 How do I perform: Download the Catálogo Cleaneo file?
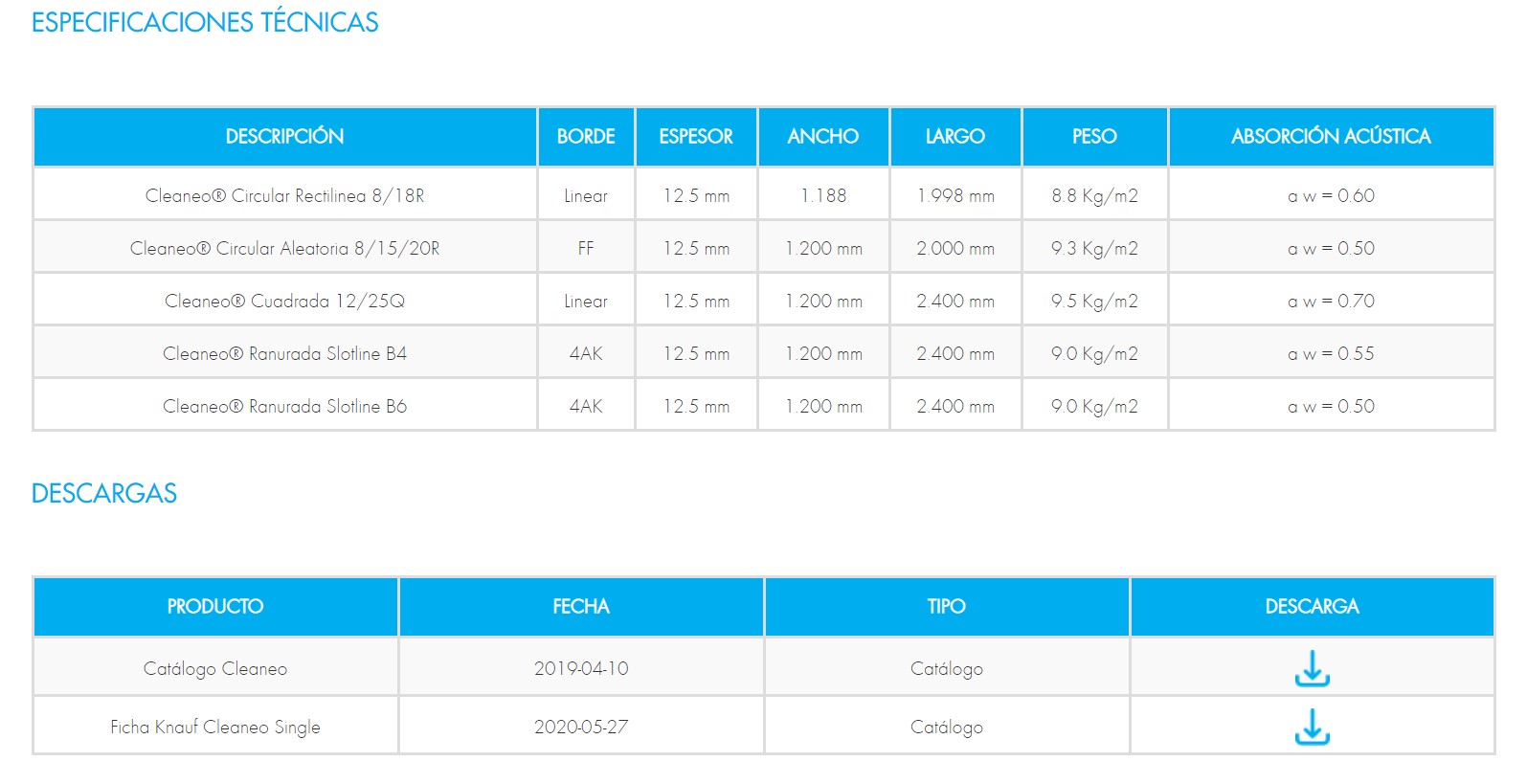[1312, 668]
